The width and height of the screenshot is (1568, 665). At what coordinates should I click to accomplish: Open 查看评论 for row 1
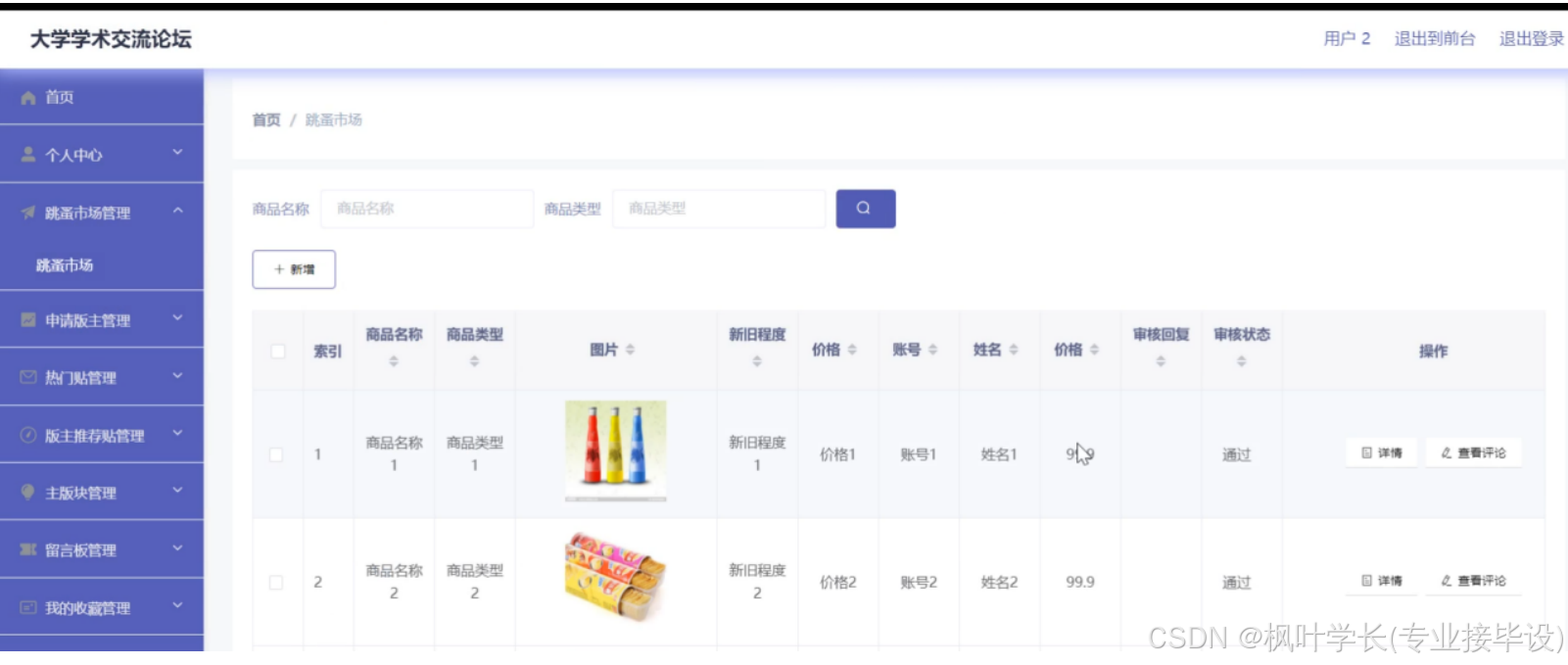(x=1473, y=452)
